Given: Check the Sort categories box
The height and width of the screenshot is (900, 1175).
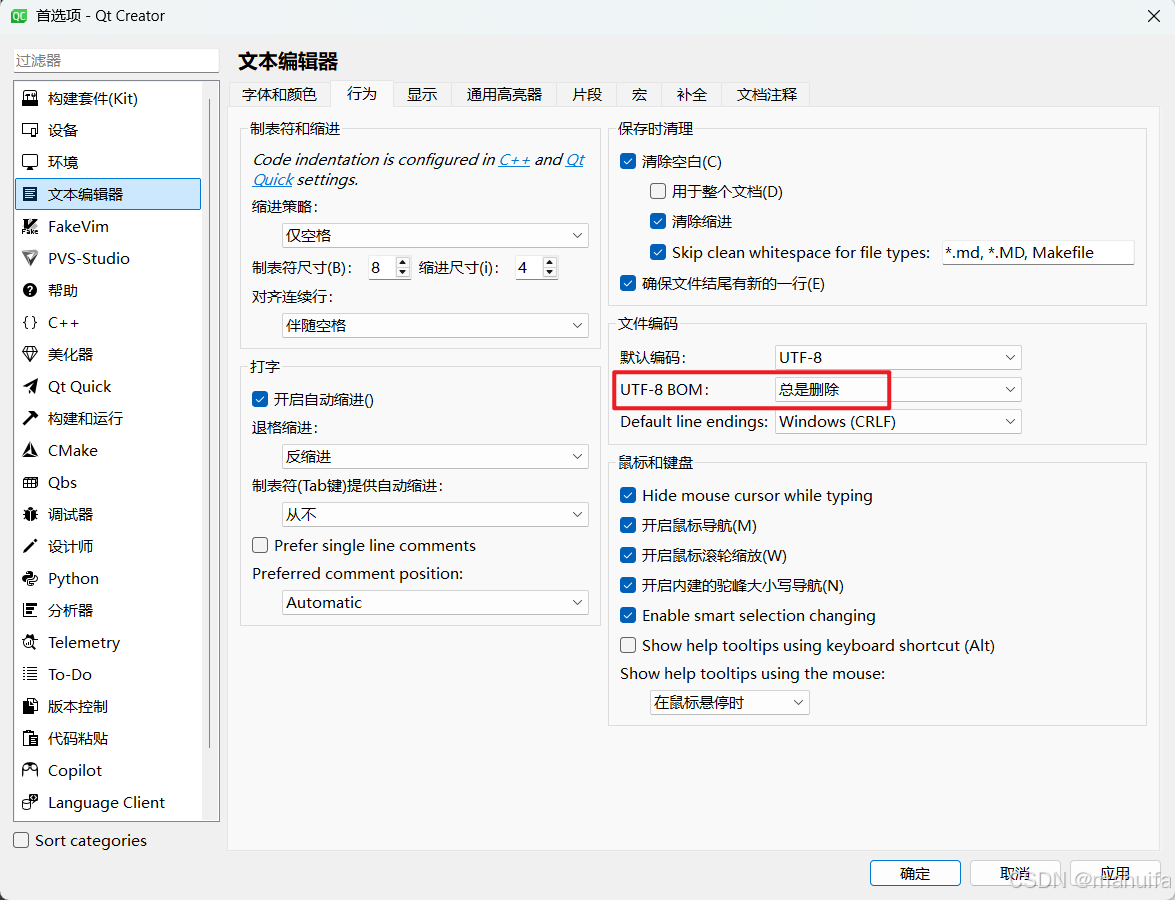Looking at the screenshot, I should pos(21,840).
